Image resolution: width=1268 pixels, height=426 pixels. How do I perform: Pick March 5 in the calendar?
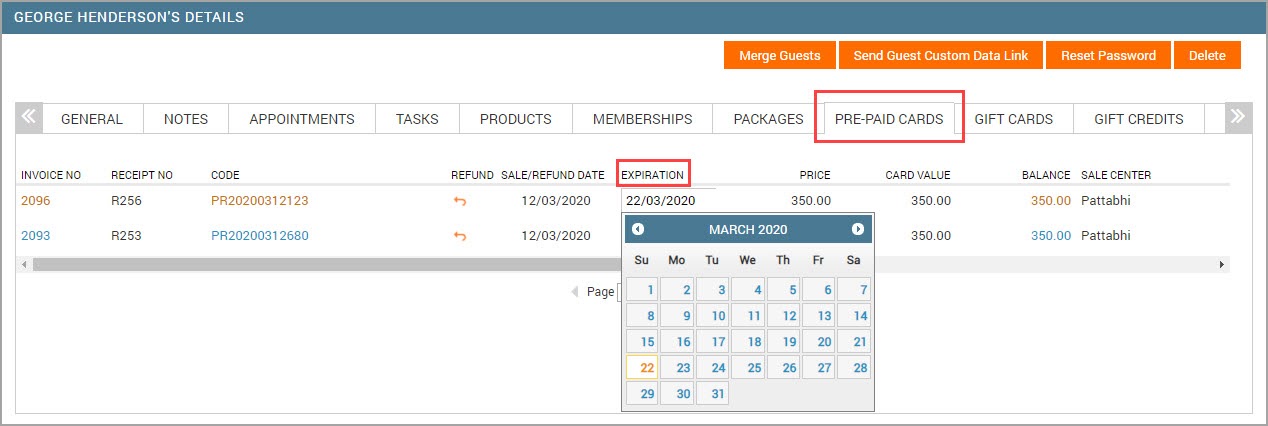(783, 290)
